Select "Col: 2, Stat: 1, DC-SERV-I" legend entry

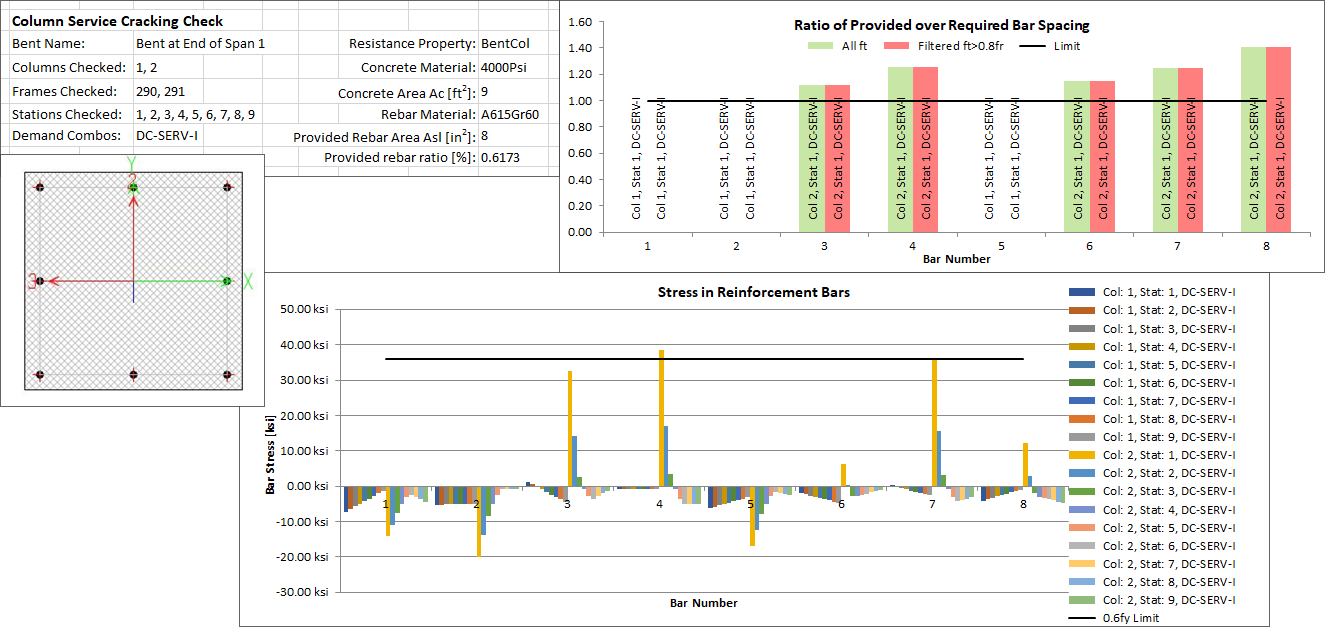[1168, 455]
